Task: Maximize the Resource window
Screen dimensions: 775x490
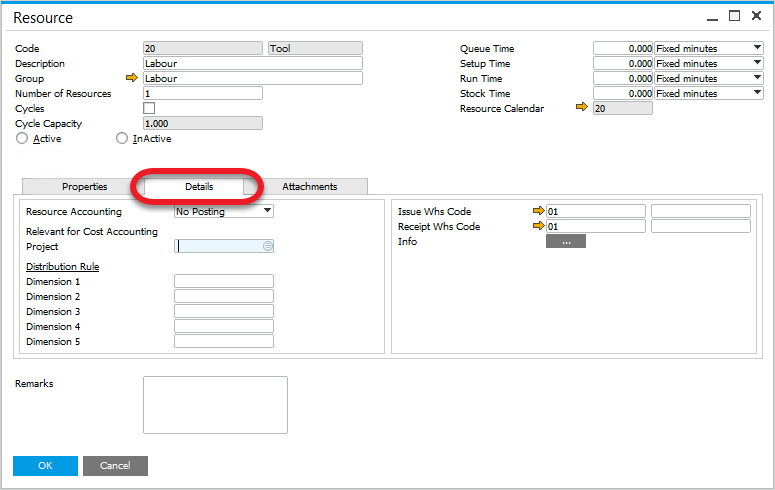Action: [x=734, y=16]
